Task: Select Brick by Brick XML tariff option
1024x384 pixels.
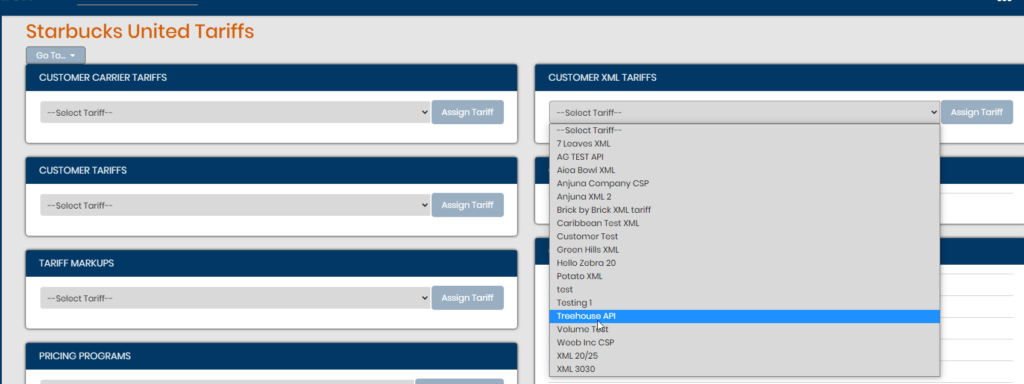Action: (744, 210)
